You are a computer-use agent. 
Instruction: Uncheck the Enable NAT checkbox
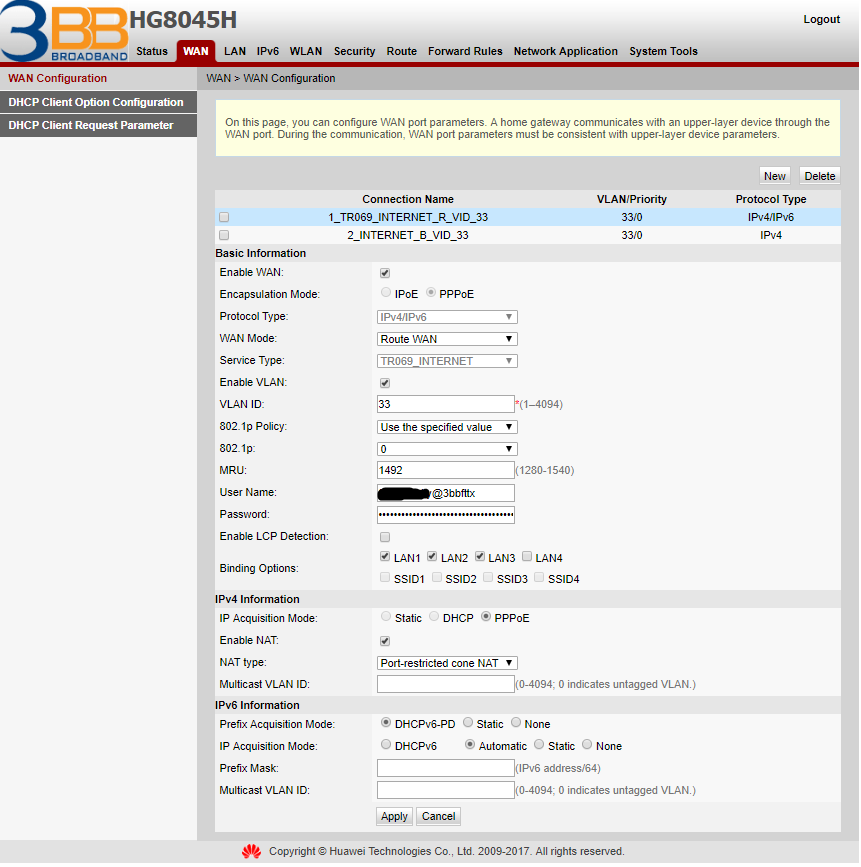tap(385, 641)
